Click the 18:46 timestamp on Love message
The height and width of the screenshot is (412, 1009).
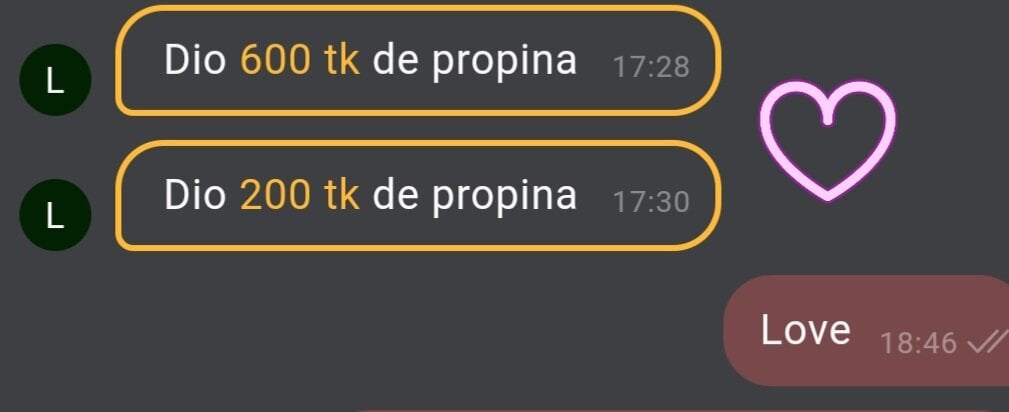point(918,343)
